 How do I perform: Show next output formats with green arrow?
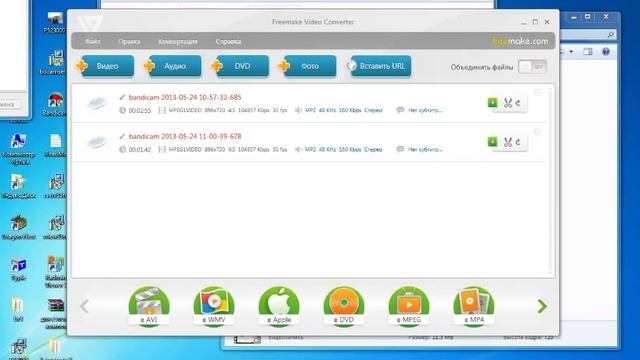pyautogui.click(x=542, y=306)
